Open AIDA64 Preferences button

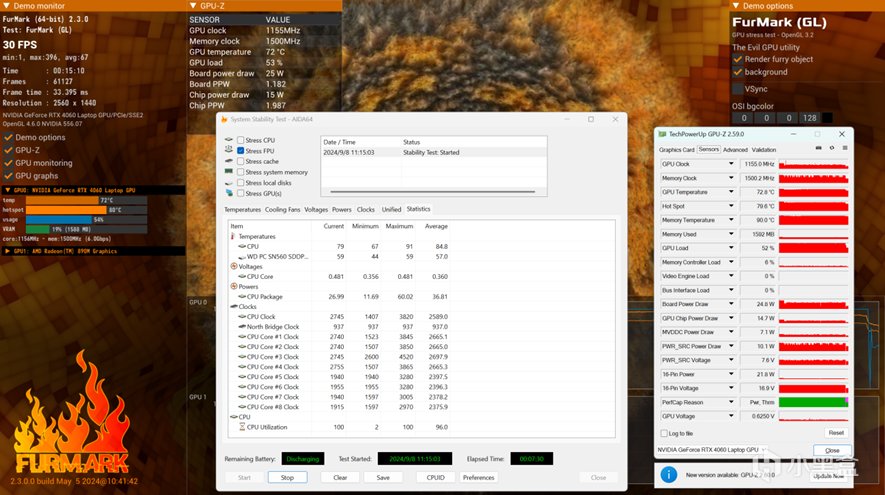tap(479, 478)
